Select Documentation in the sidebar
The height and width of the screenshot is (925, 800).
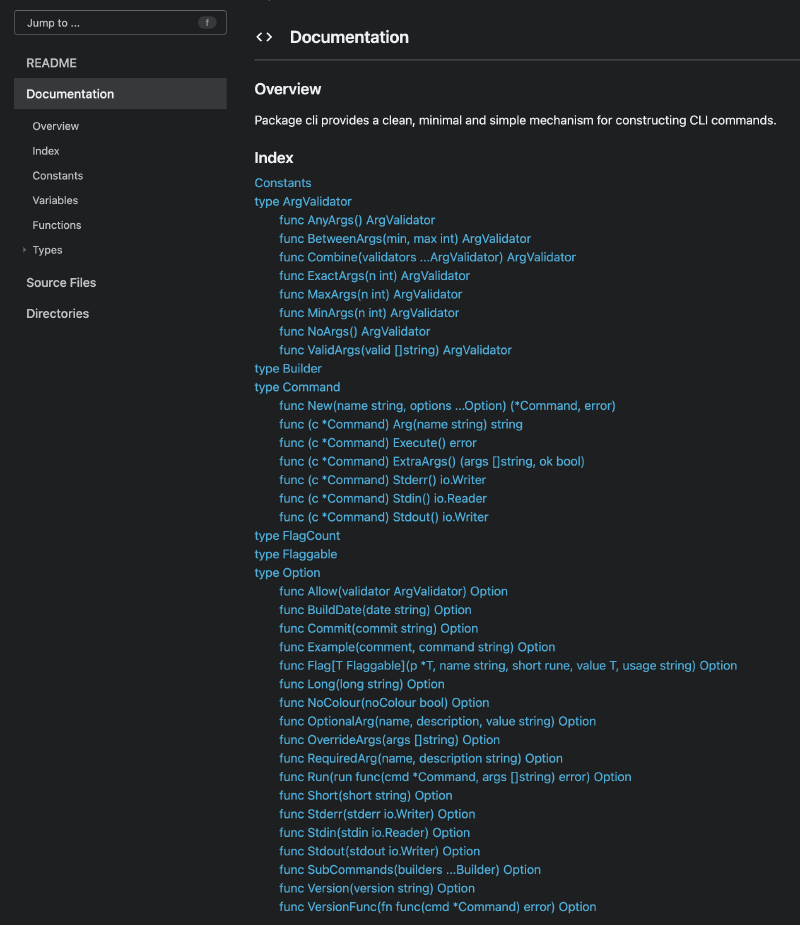tap(70, 94)
